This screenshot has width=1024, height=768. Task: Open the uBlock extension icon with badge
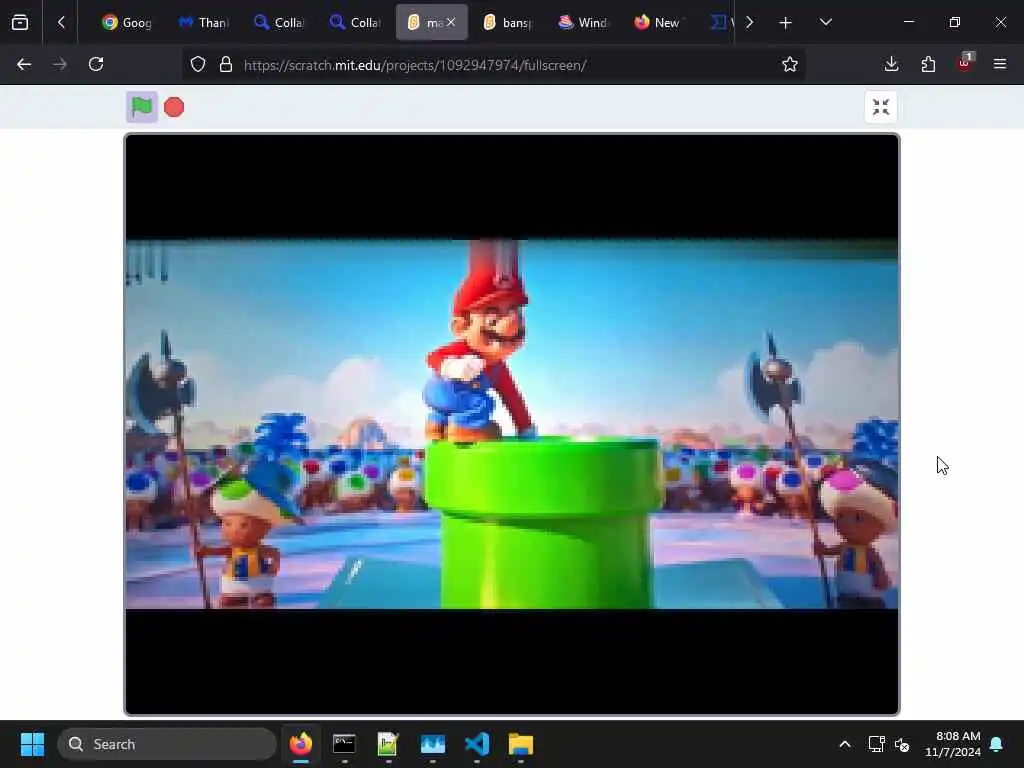965,63
